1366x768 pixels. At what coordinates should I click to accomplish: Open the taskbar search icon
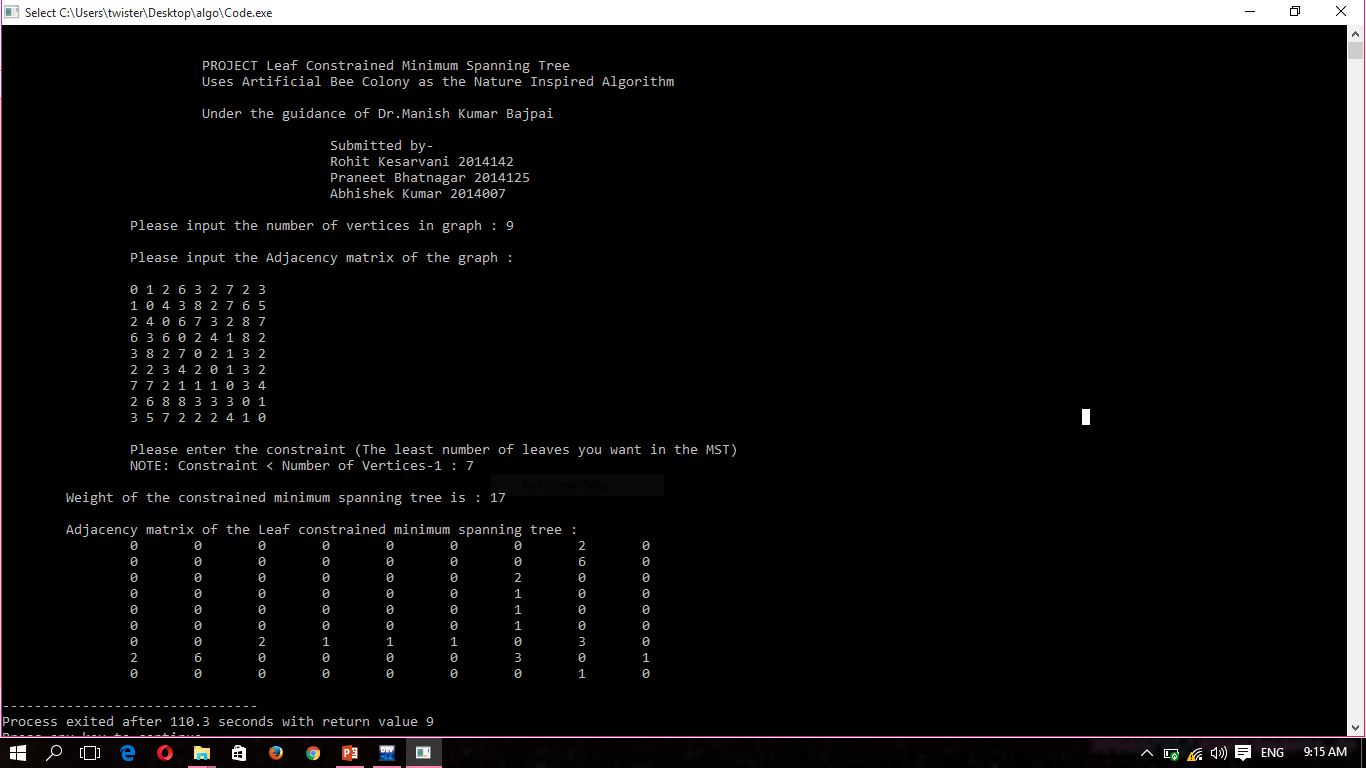click(54, 752)
